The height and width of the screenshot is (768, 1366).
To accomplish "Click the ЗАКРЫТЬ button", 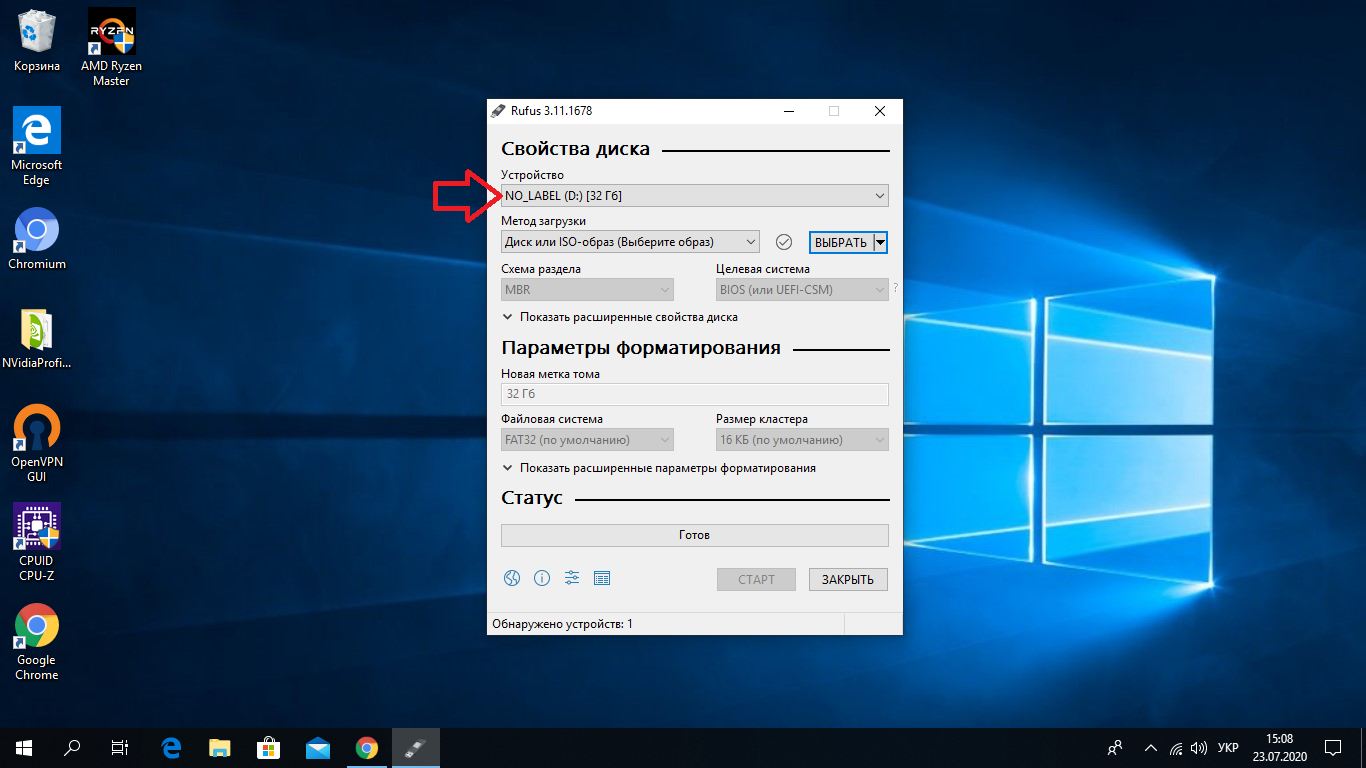I will [848, 579].
